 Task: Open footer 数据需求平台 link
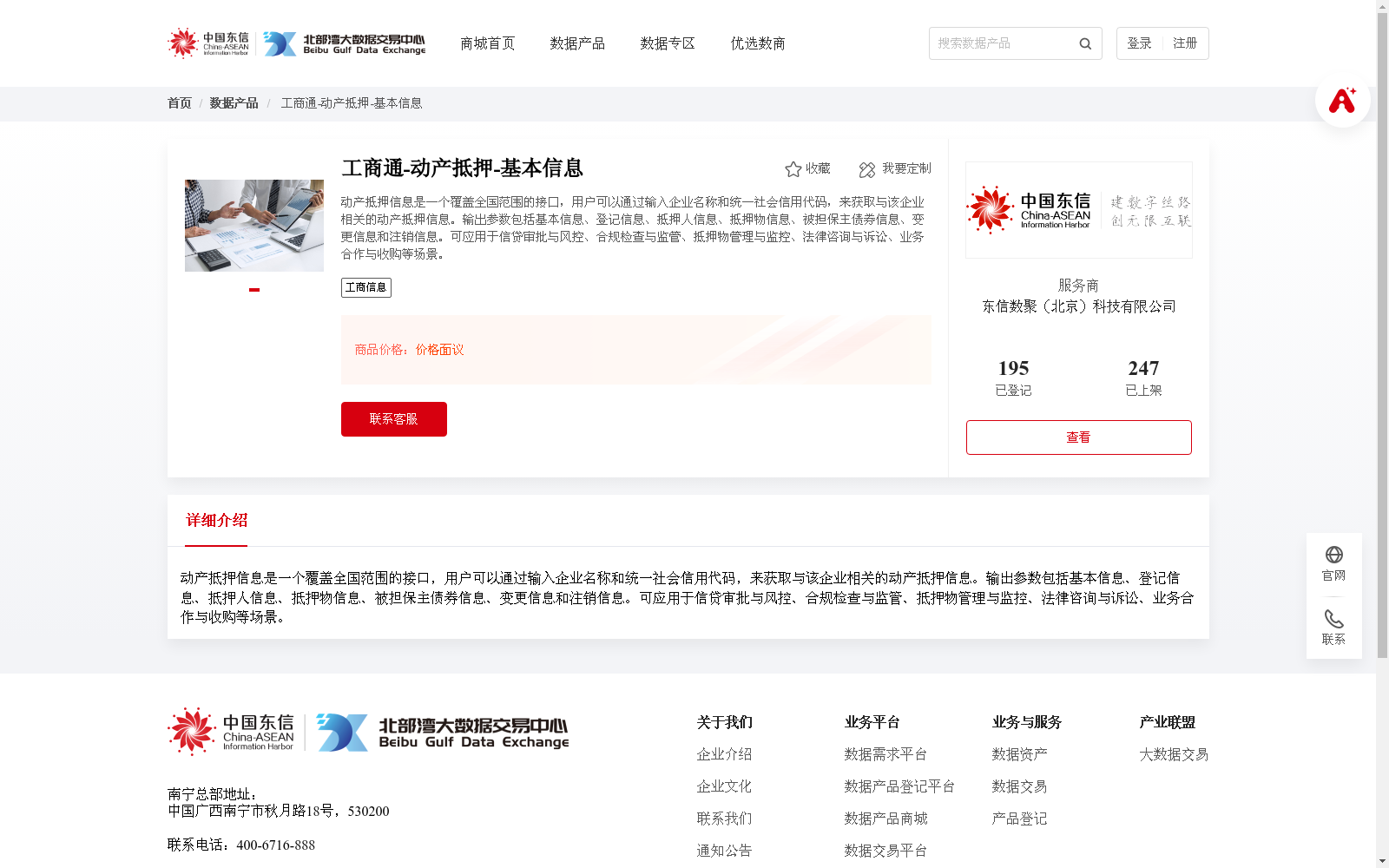pyautogui.click(x=885, y=754)
